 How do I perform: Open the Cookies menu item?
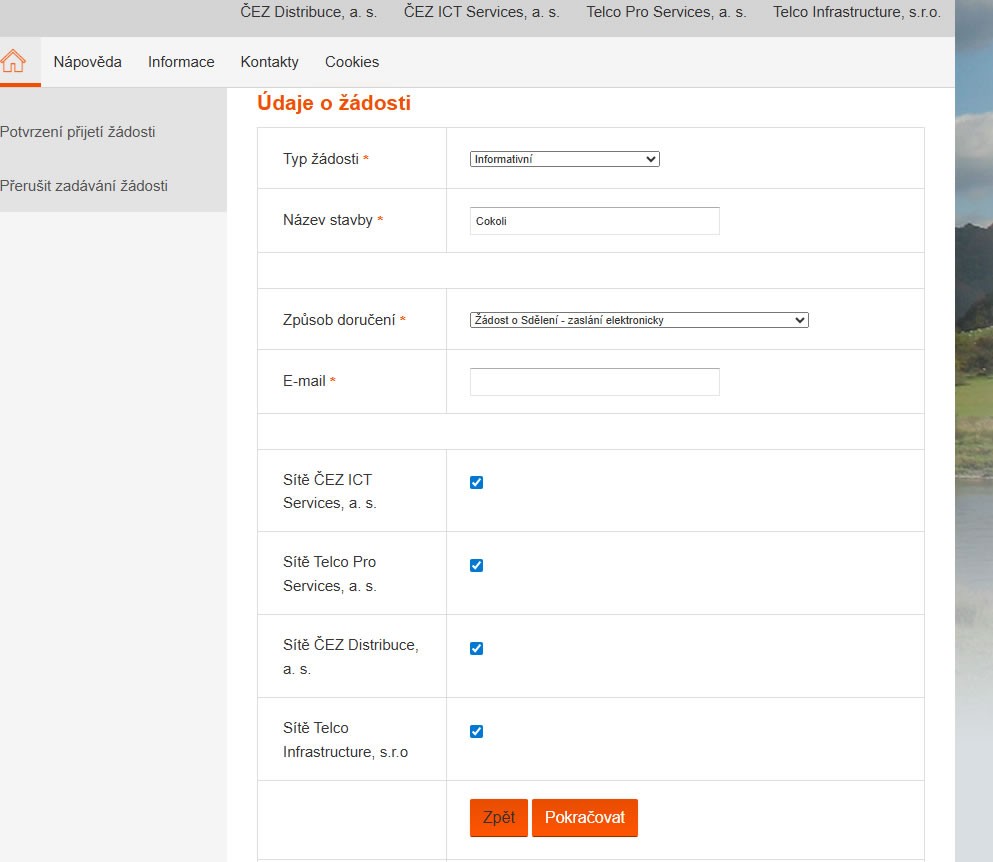tap(352, 62)
